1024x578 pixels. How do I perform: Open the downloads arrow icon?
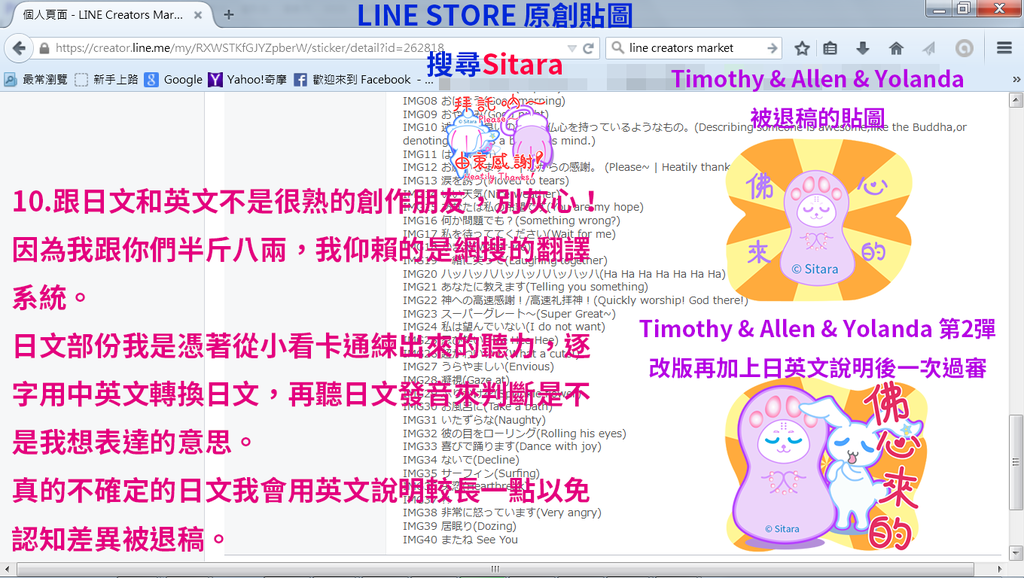tap(862, 48)
